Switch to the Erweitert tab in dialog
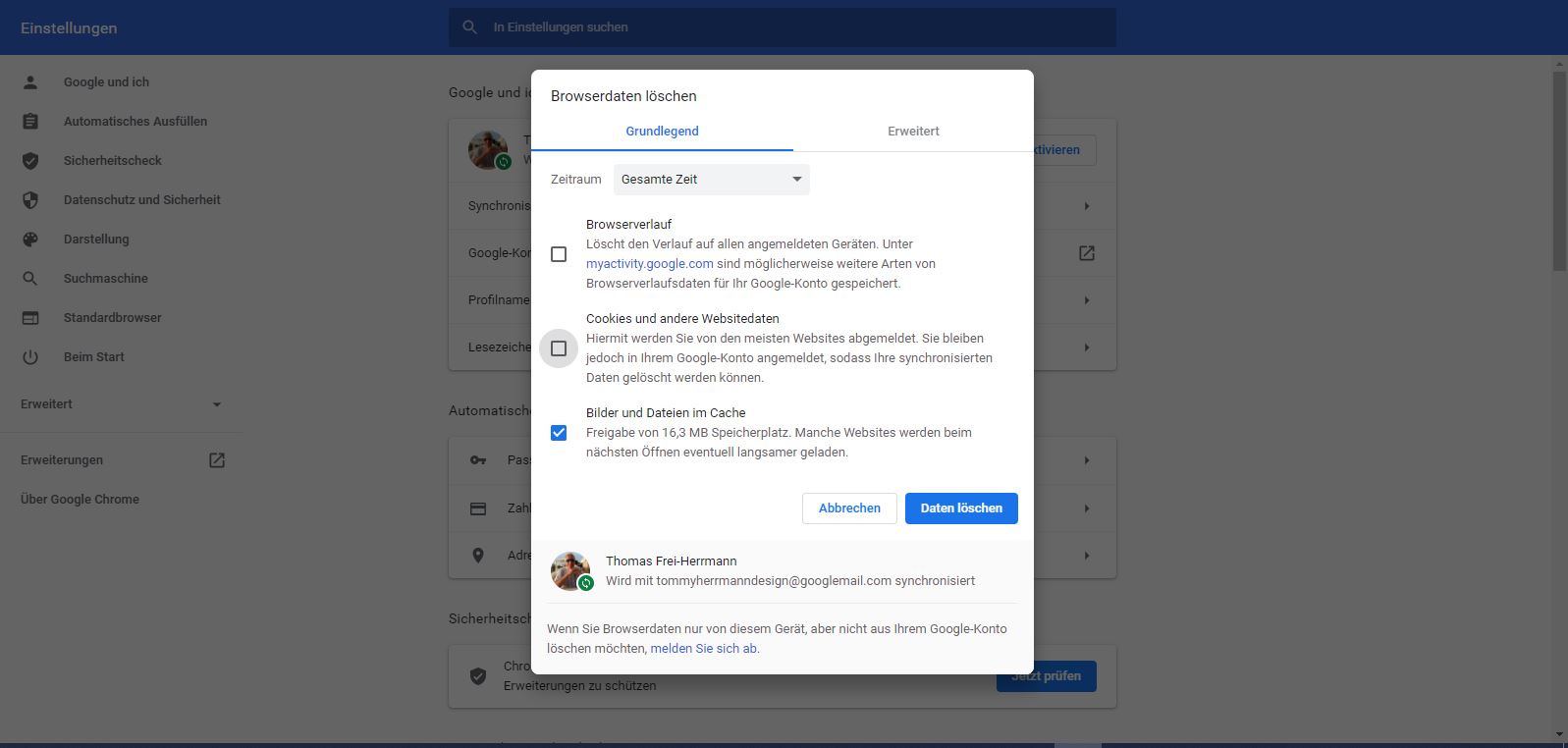Image resolution: width=1568 pixels, height=748 pixels. tap(913, 132)
